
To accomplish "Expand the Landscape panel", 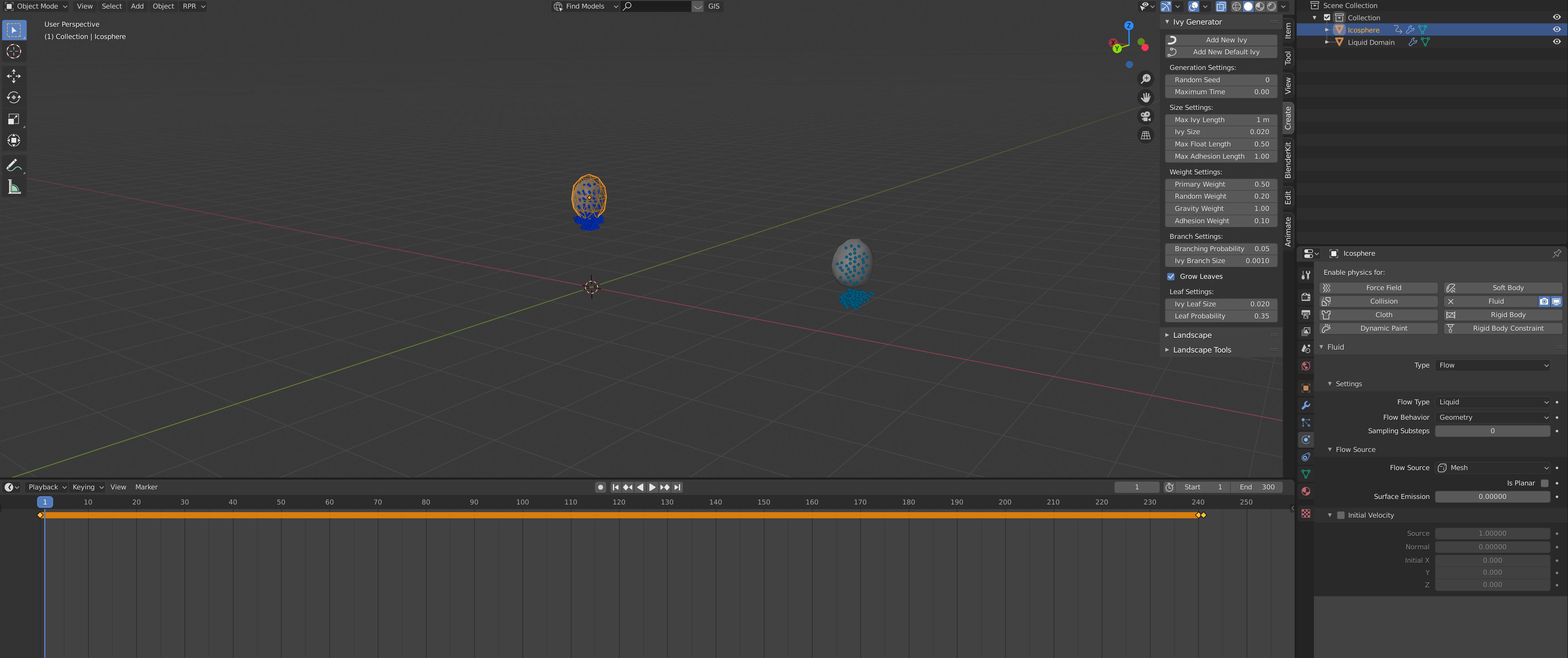I will (x=1192, y=335).
